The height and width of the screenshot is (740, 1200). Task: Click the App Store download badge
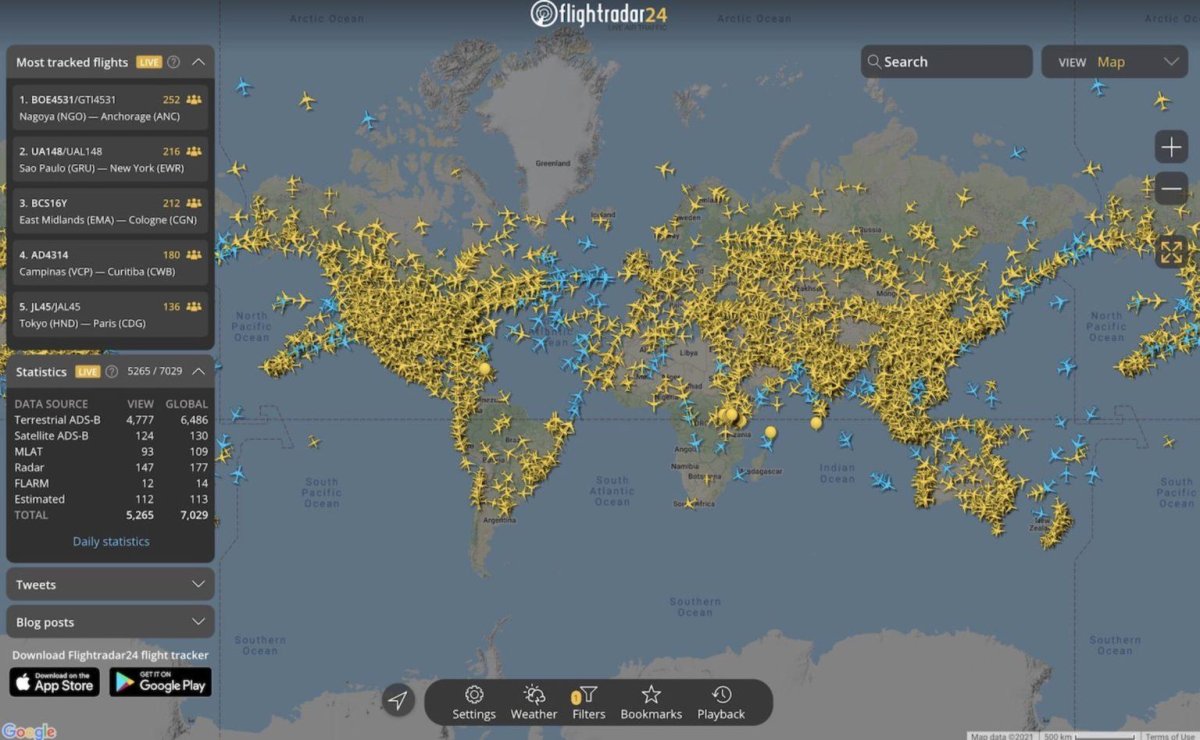pyautogui.click(x=55, y=682)
